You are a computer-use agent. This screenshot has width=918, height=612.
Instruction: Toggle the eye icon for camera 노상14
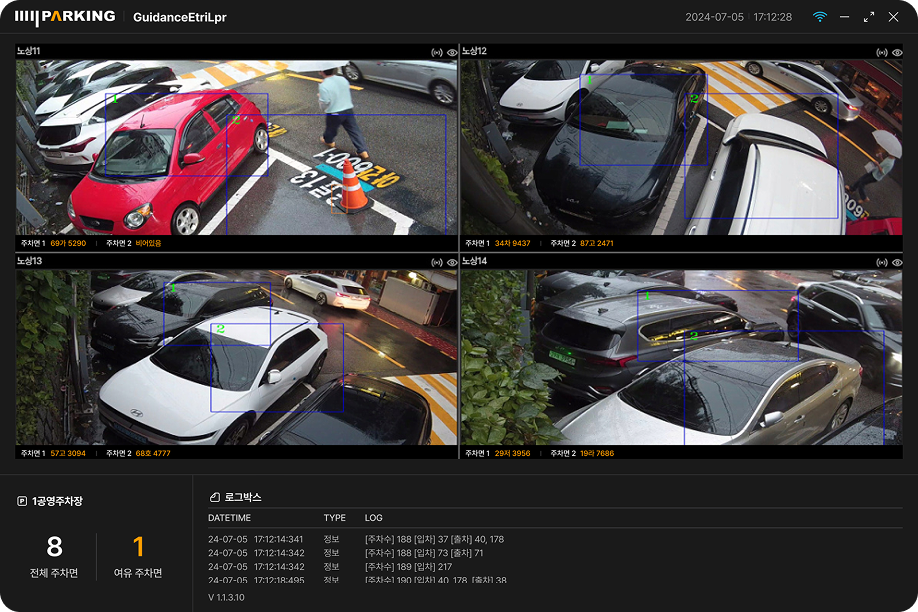point(896,262)
